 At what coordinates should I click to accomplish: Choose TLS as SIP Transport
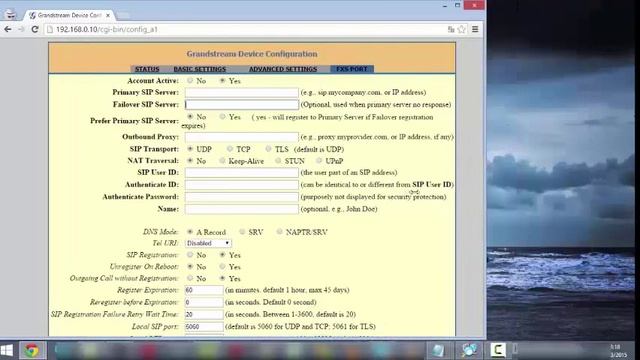click(x=269, y=149)
